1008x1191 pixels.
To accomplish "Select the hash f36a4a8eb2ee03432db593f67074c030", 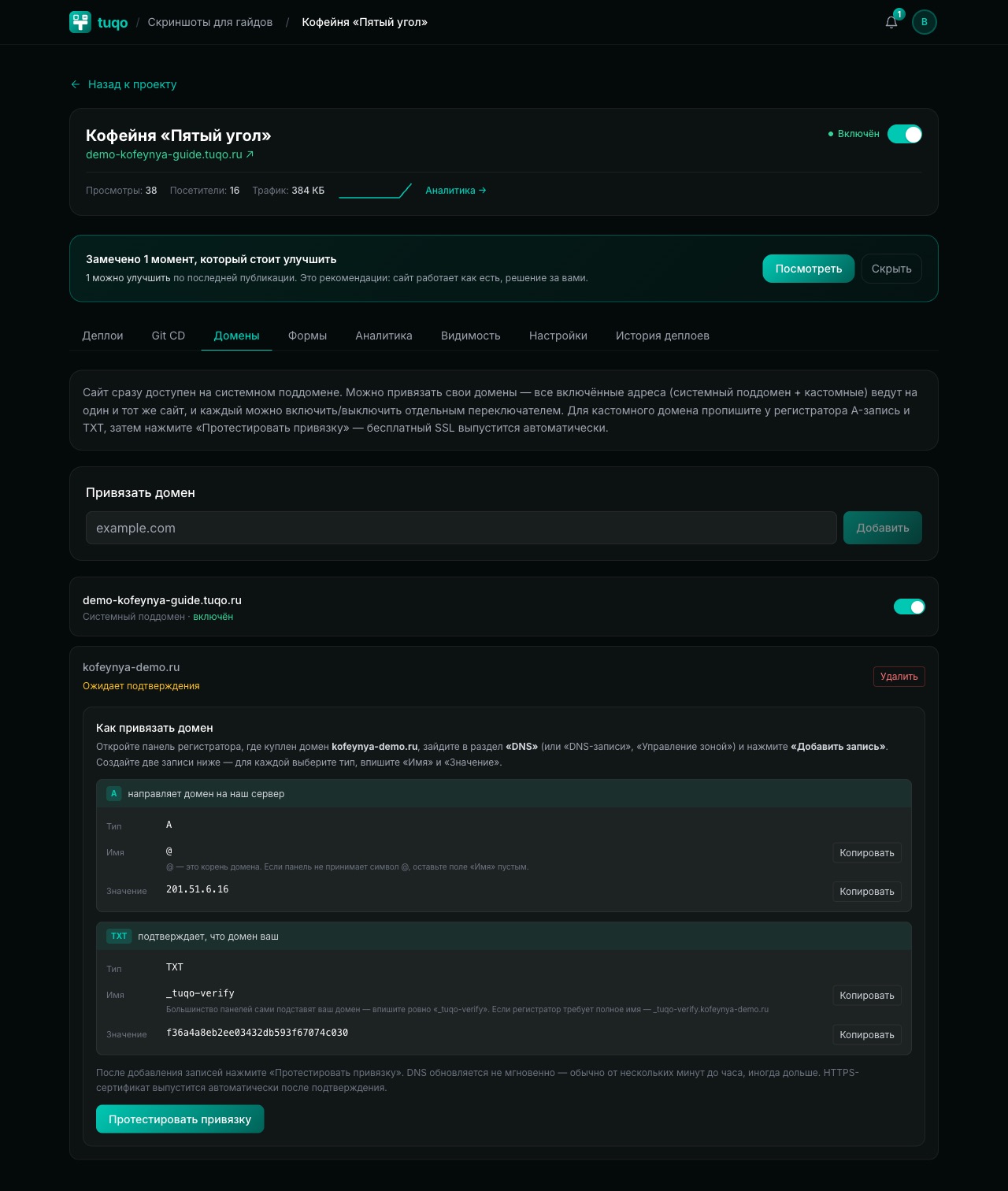I will pos(257,1033).
